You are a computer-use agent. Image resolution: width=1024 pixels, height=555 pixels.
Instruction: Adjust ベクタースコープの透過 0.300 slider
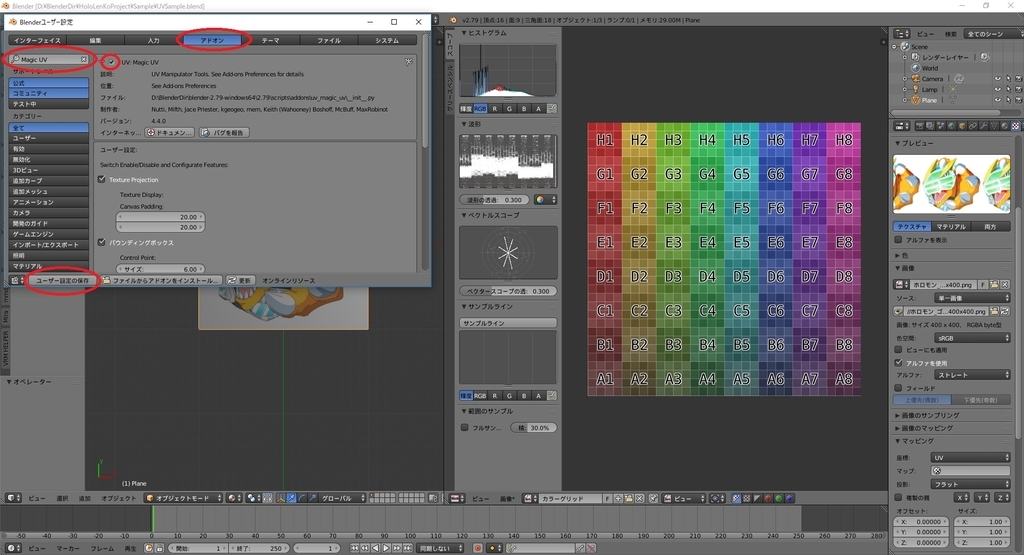[507, 291]
